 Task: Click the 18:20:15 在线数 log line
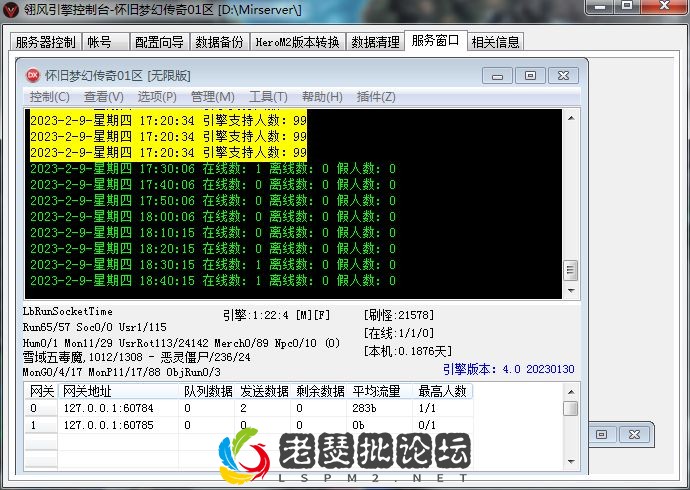(x=213, y=249)
